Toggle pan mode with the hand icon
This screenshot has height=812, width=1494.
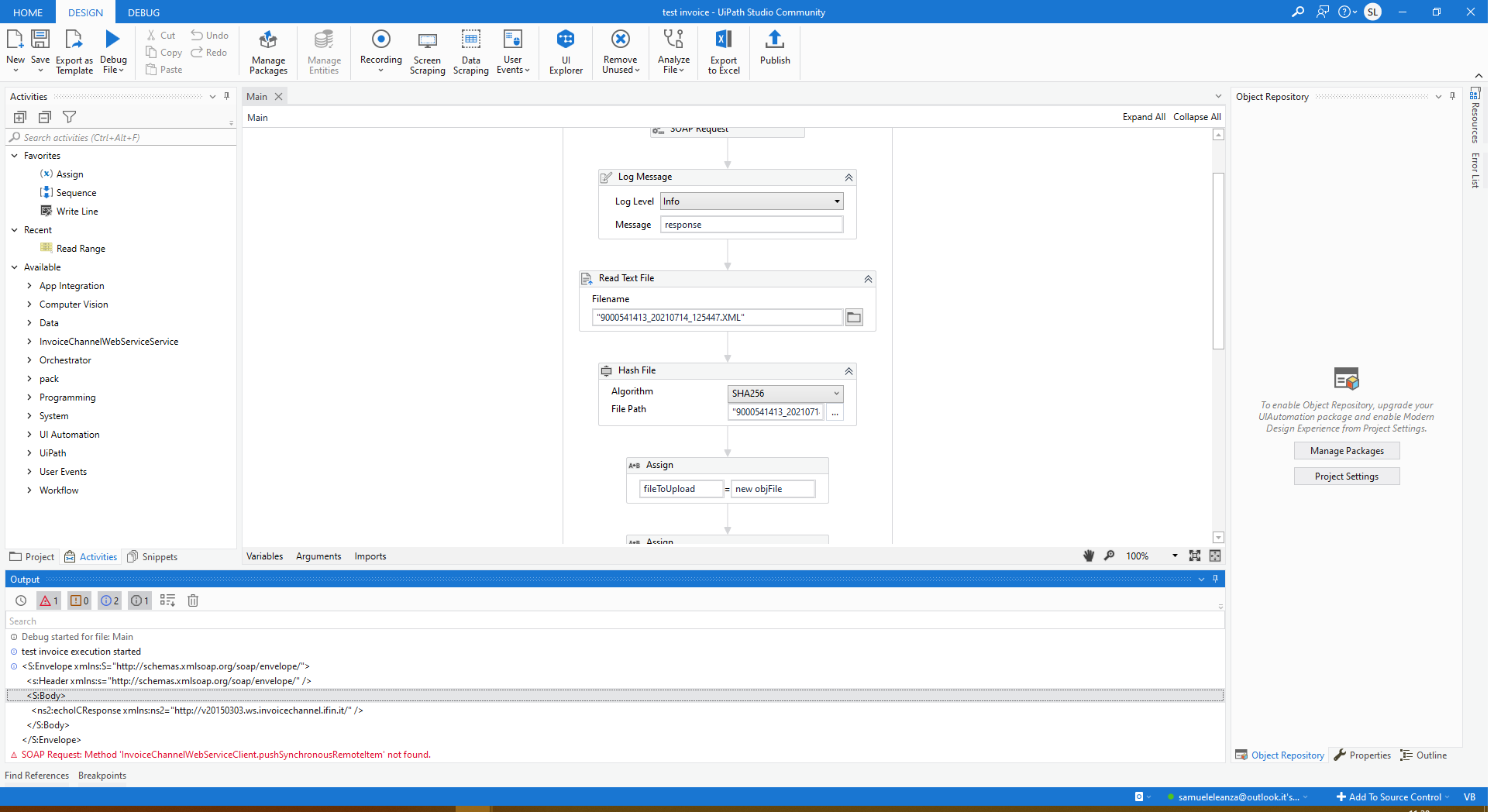pos(1089,556)
